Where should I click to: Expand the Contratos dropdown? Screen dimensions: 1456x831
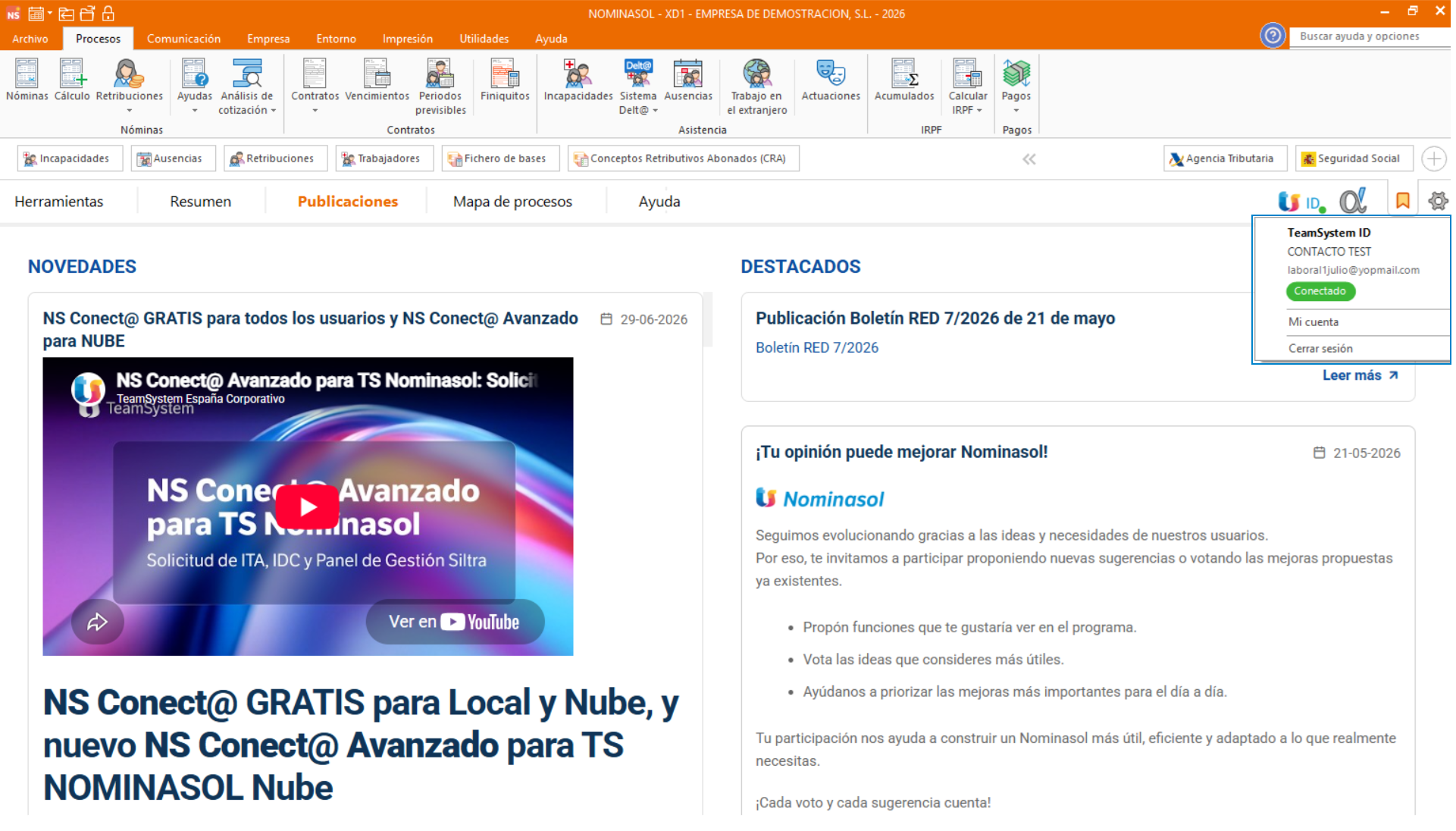pyautogui.click(x=315, y=111)
